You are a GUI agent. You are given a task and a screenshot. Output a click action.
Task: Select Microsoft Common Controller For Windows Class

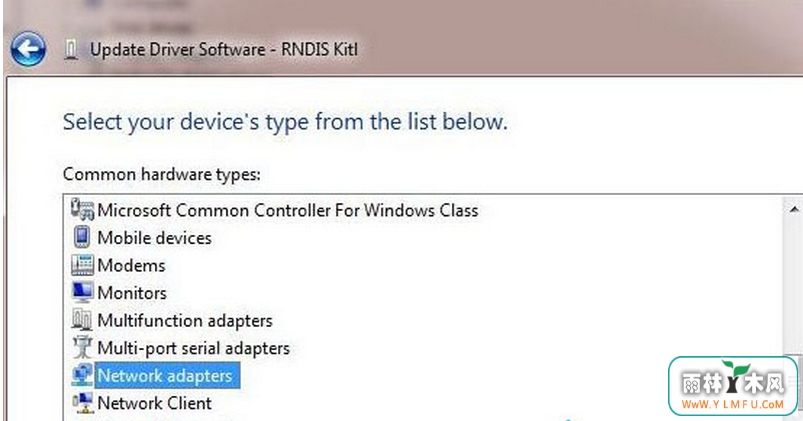pyautogui.click(x=288, y=210)
